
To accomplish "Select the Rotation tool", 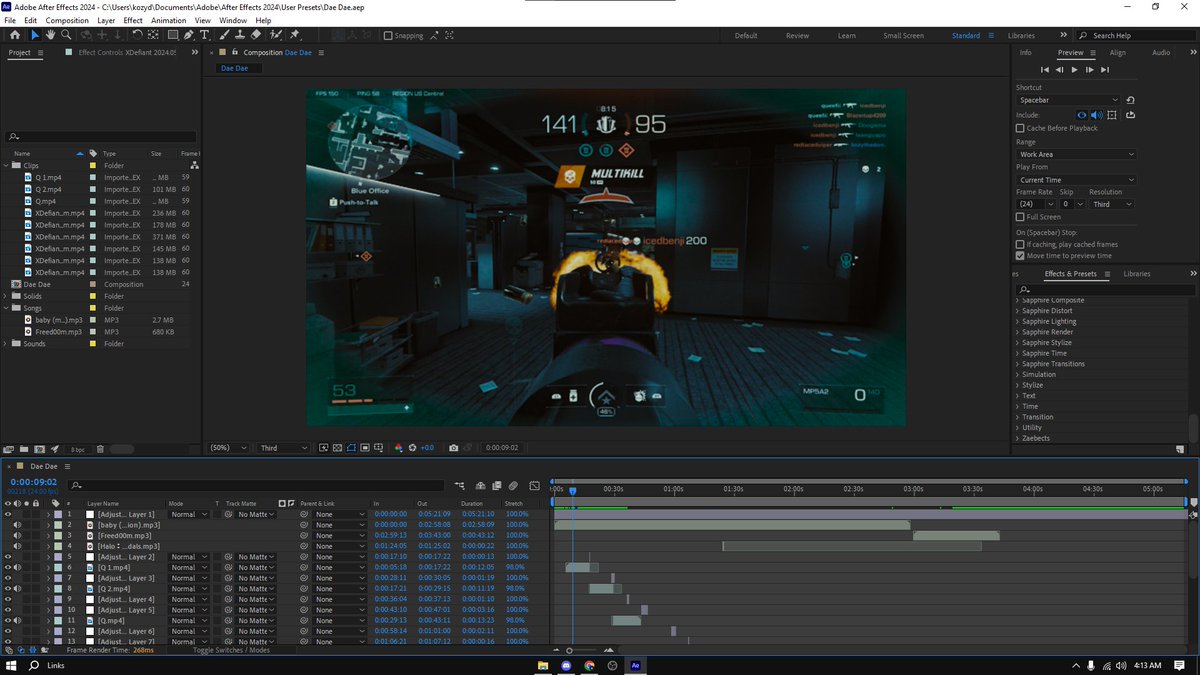I will point(136,35).
